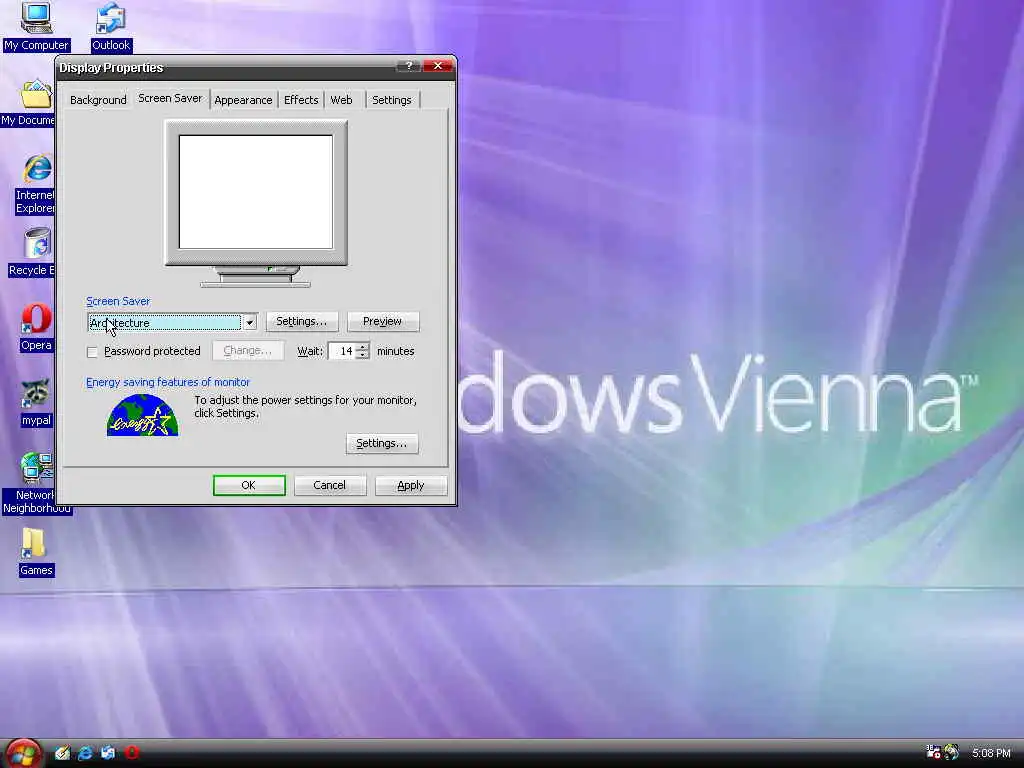Launch Opera from the quick launch bar
1024x768 pixels.
click(x=132, y=753)
